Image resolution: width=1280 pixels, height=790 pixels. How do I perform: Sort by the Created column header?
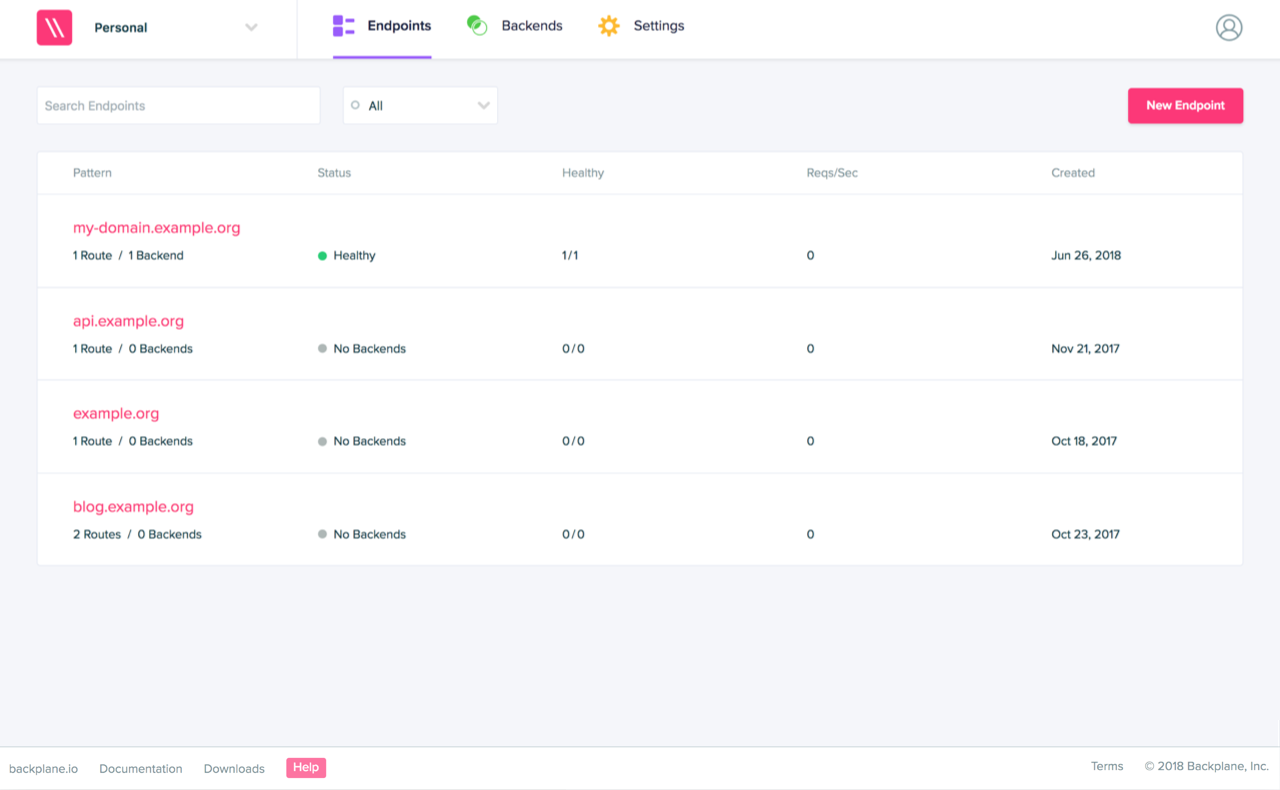click(1072, 173)
